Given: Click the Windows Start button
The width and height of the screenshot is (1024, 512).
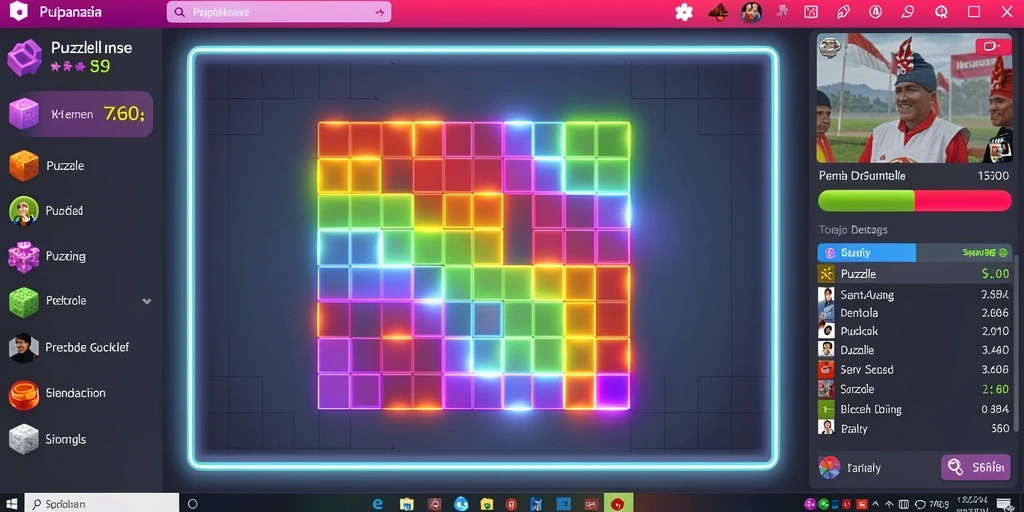Looking at the screenshot, I should point(13,504).
